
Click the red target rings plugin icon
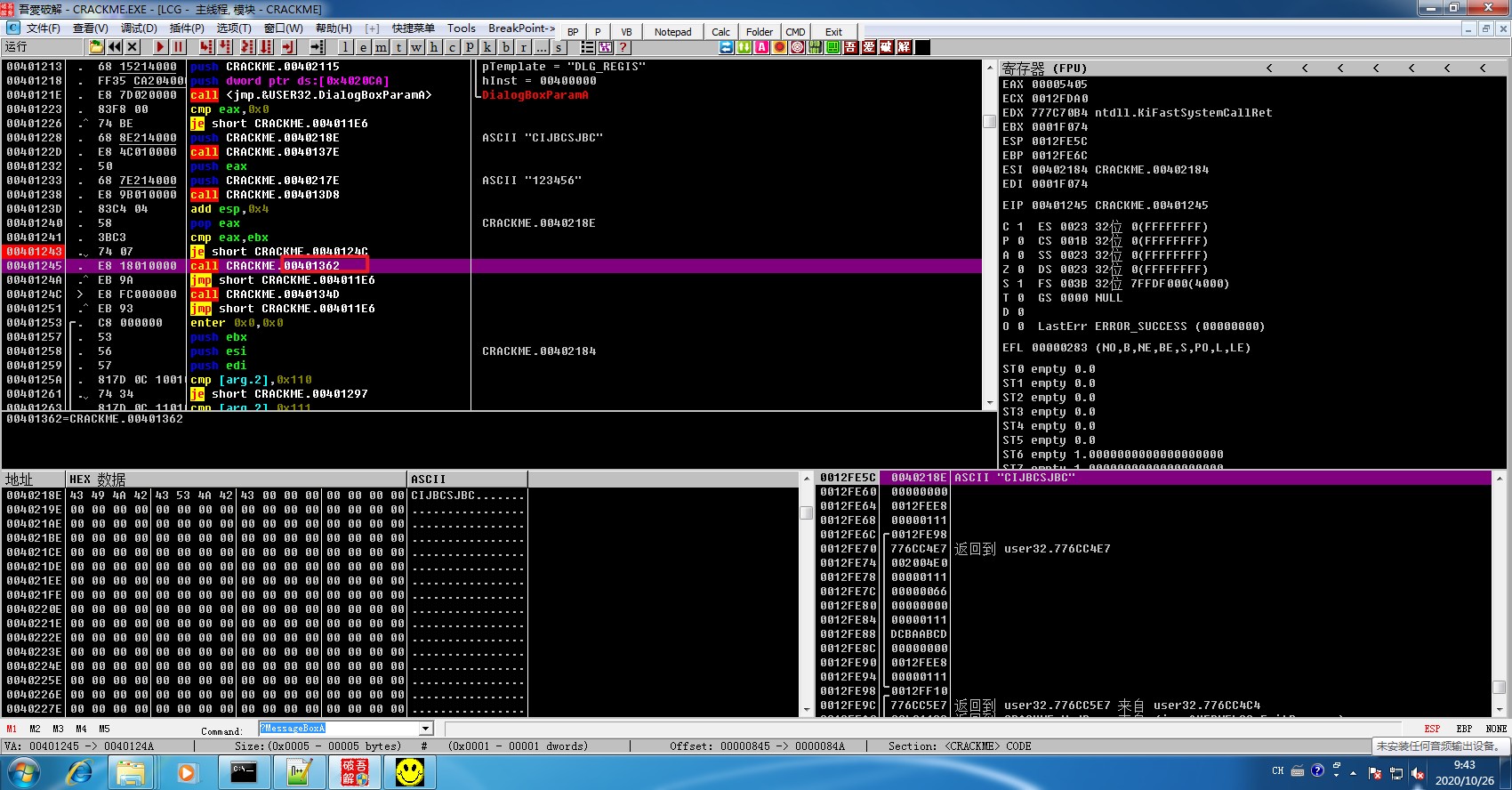(x=798, y=47)
